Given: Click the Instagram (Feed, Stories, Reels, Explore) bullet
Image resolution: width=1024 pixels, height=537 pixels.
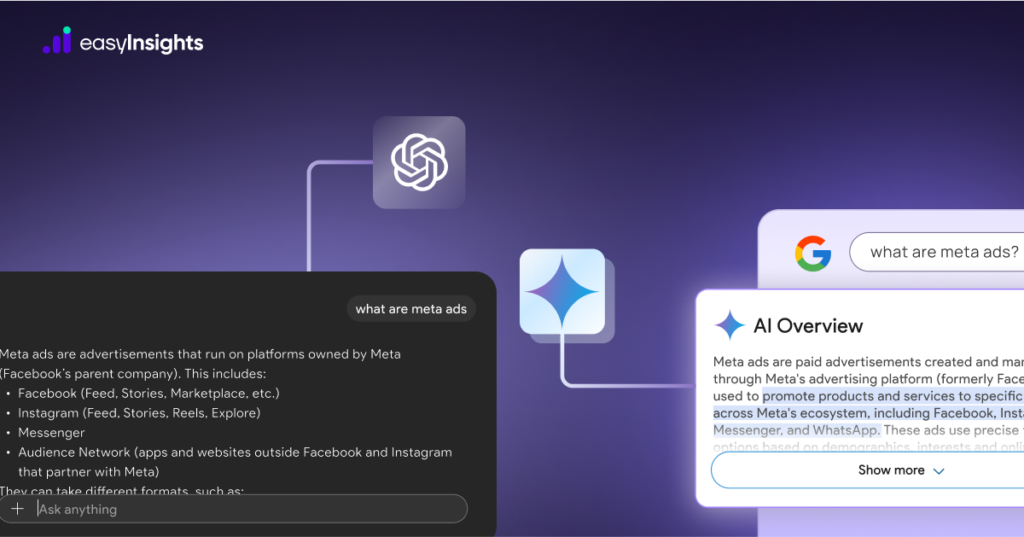Looking at the screenshot, I should coord(139,413).
